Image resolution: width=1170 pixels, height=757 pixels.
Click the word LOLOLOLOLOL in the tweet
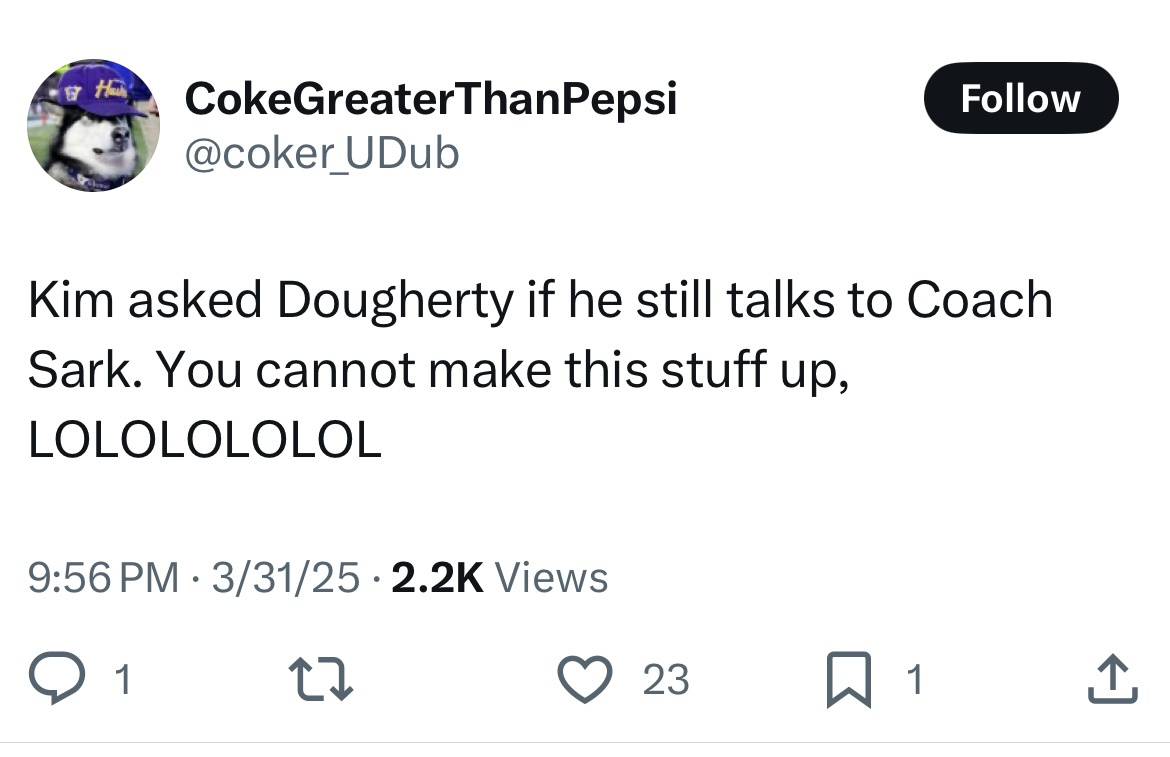(x=205, y=439)
